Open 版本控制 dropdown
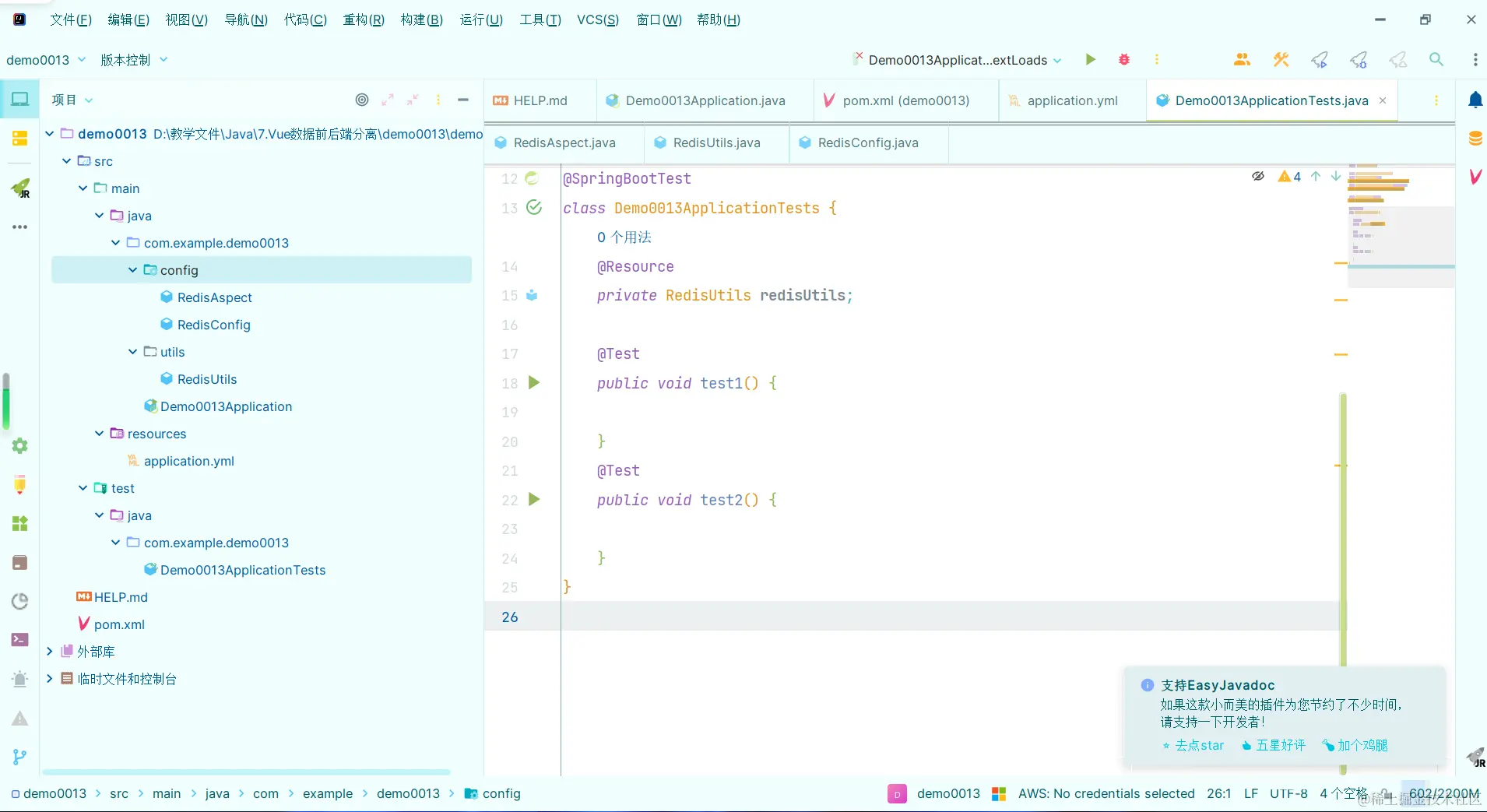 tap(134, 60)
